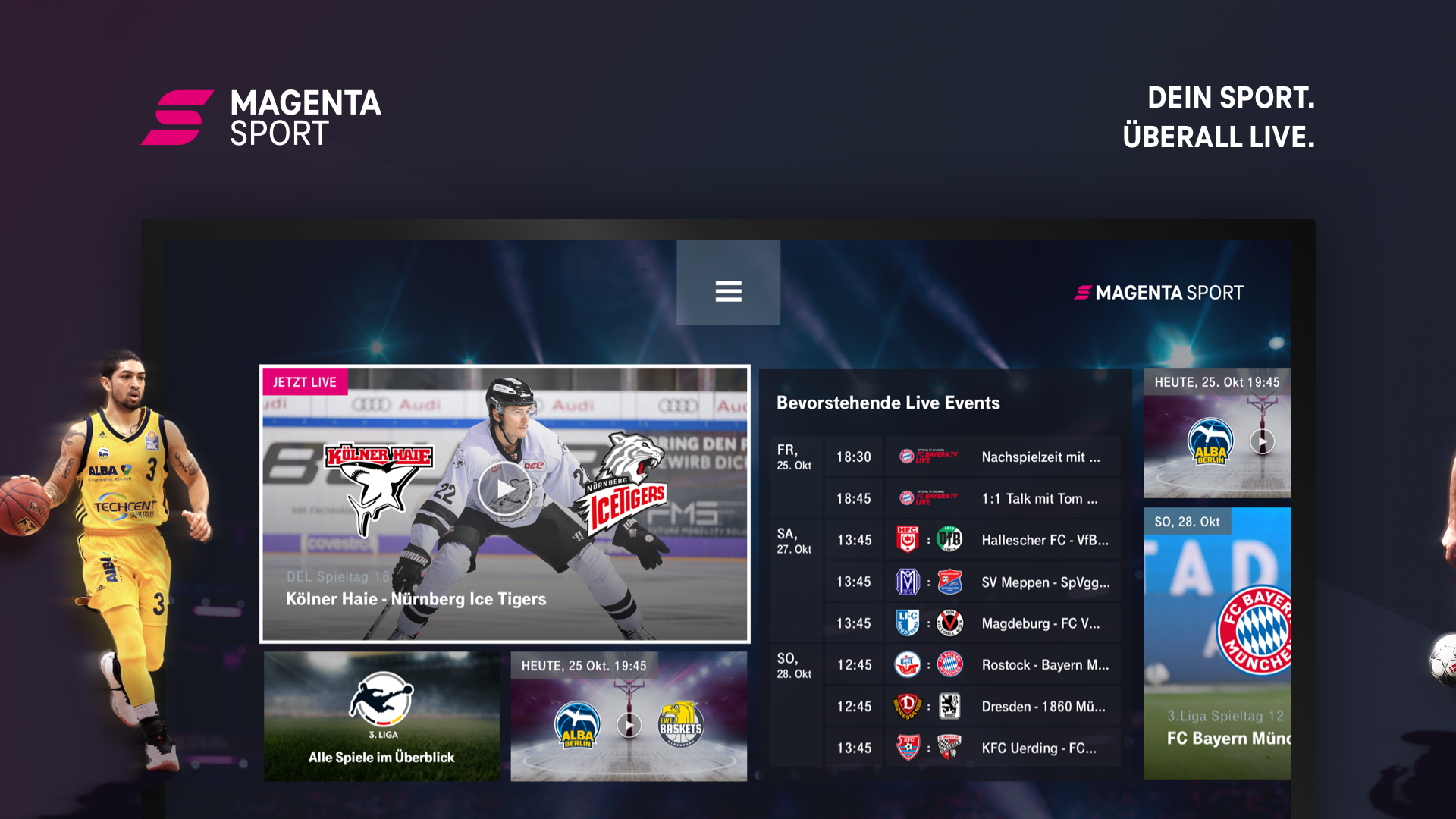
Task: Open the KFC Uerding - FC... match
Action: 972,748
